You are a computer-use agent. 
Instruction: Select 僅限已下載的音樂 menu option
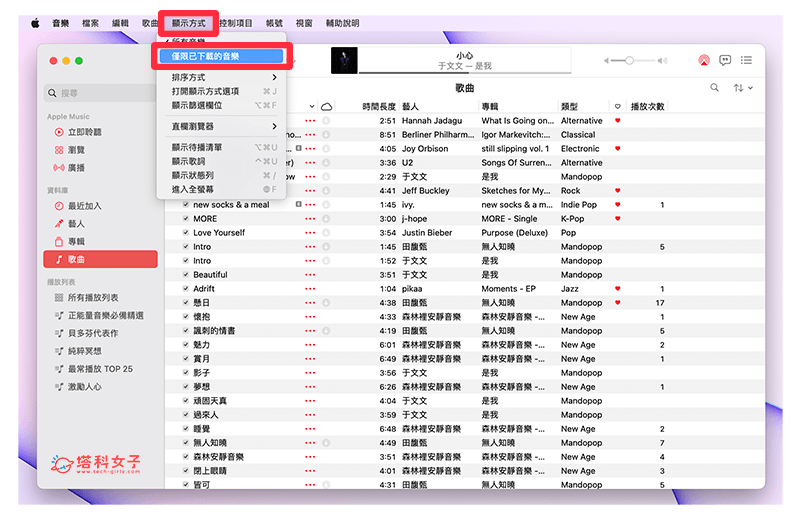(x=221, y=56)
